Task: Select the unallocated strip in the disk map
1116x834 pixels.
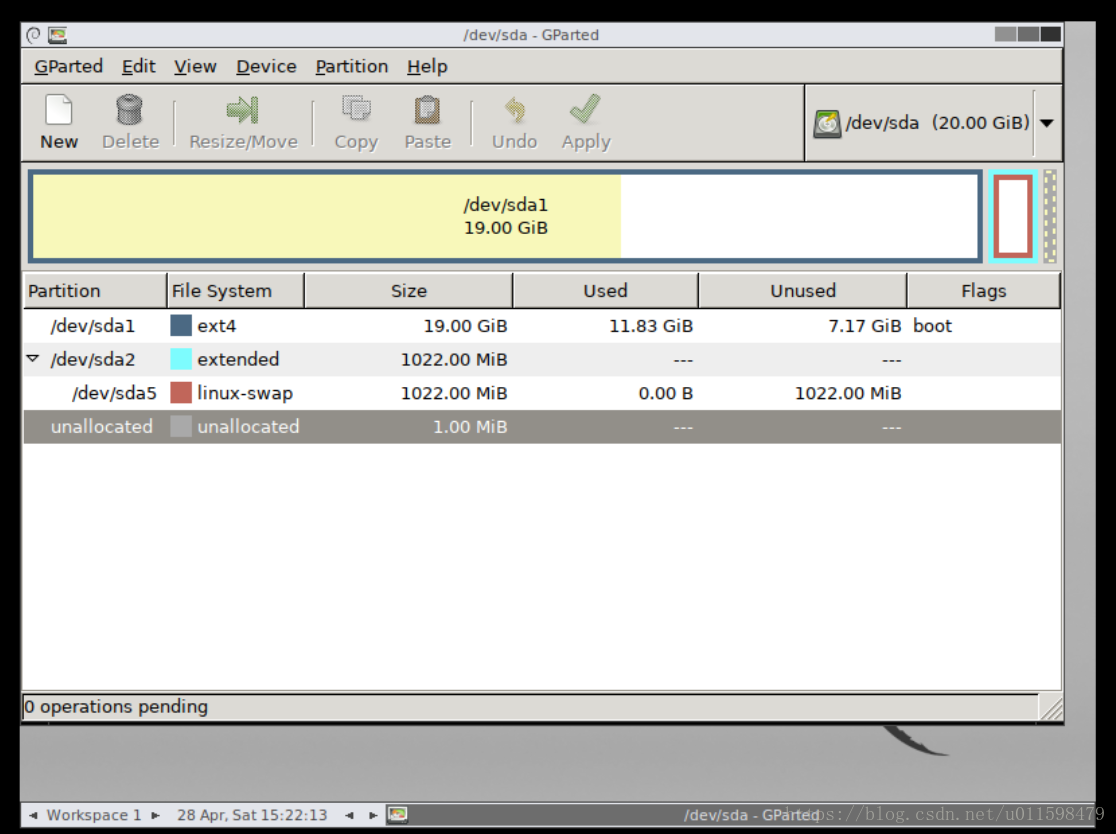Action: tap(1050, 216)
